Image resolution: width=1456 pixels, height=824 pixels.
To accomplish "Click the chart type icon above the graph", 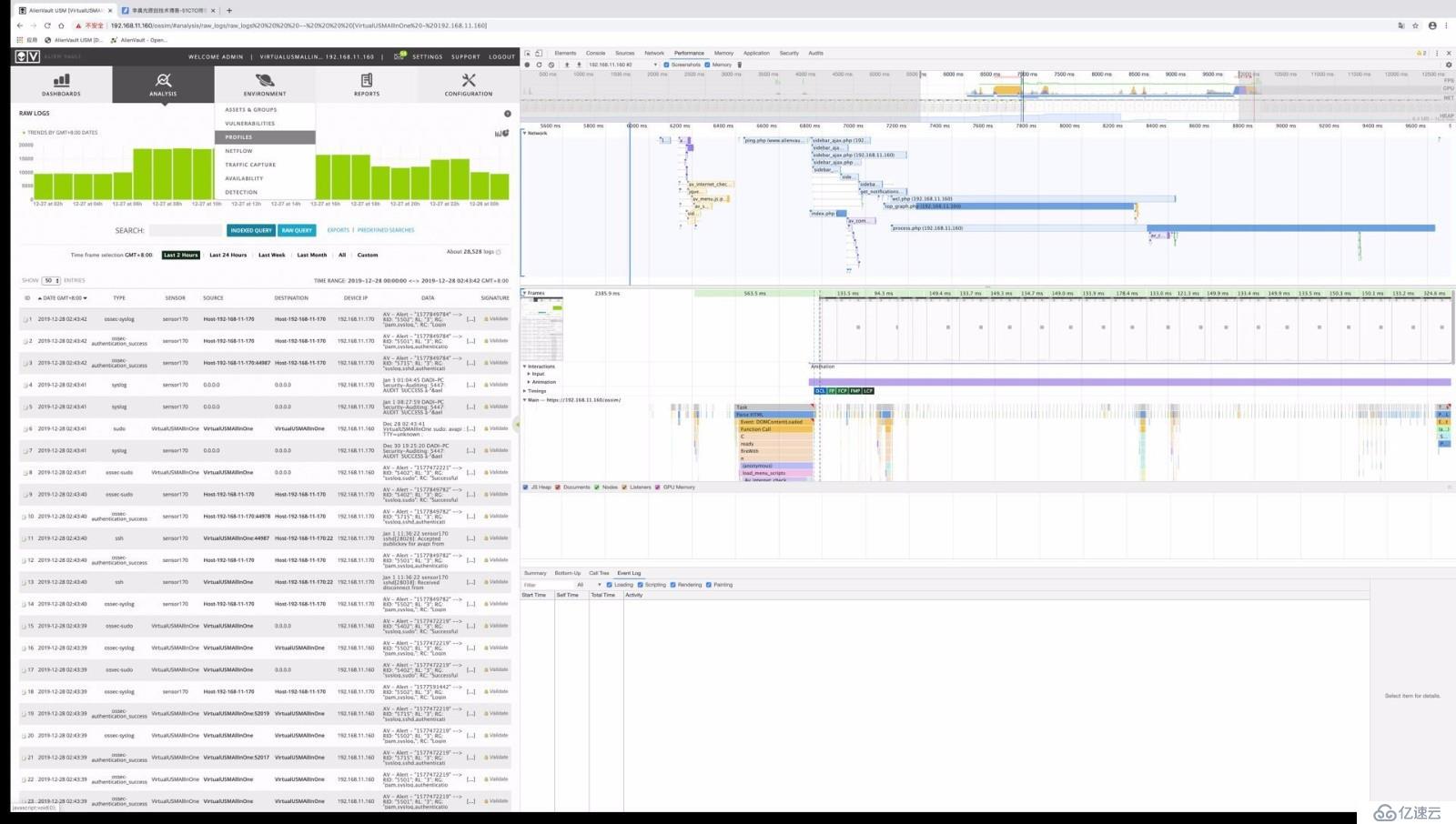I will [x=501, y=133].
